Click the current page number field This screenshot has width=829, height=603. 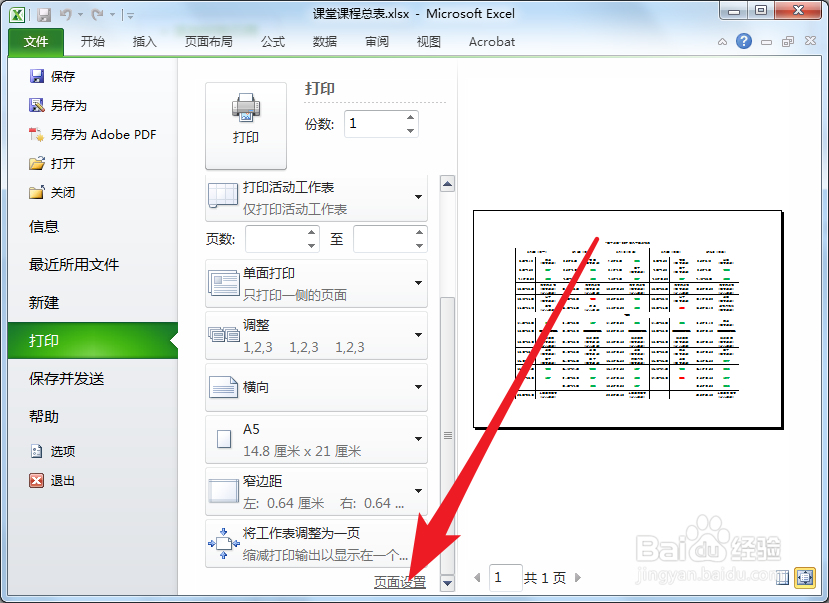pyautogui.click(x=505, y=578)
